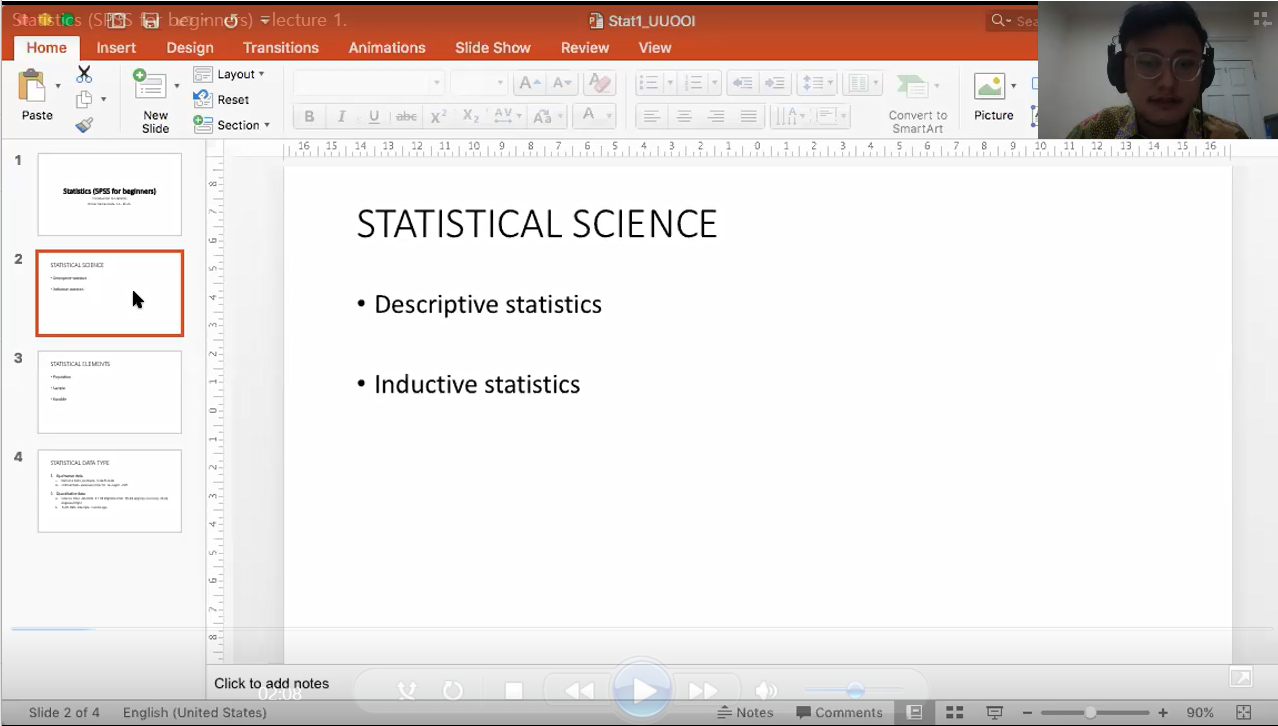Click to add notes field
The height and width of the screenshot is (726, 1278).
[271, 683]
